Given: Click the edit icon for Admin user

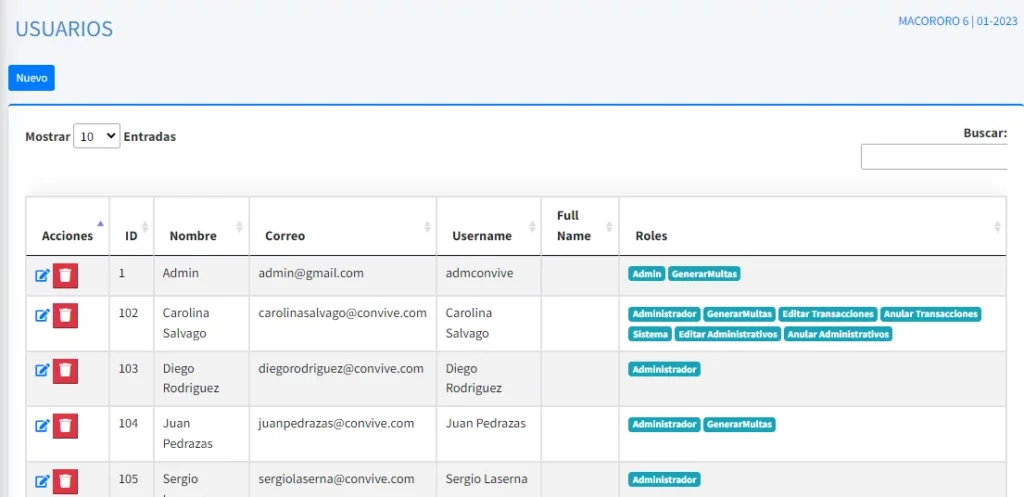Looking at the screenshot, I should click(42, 275).
